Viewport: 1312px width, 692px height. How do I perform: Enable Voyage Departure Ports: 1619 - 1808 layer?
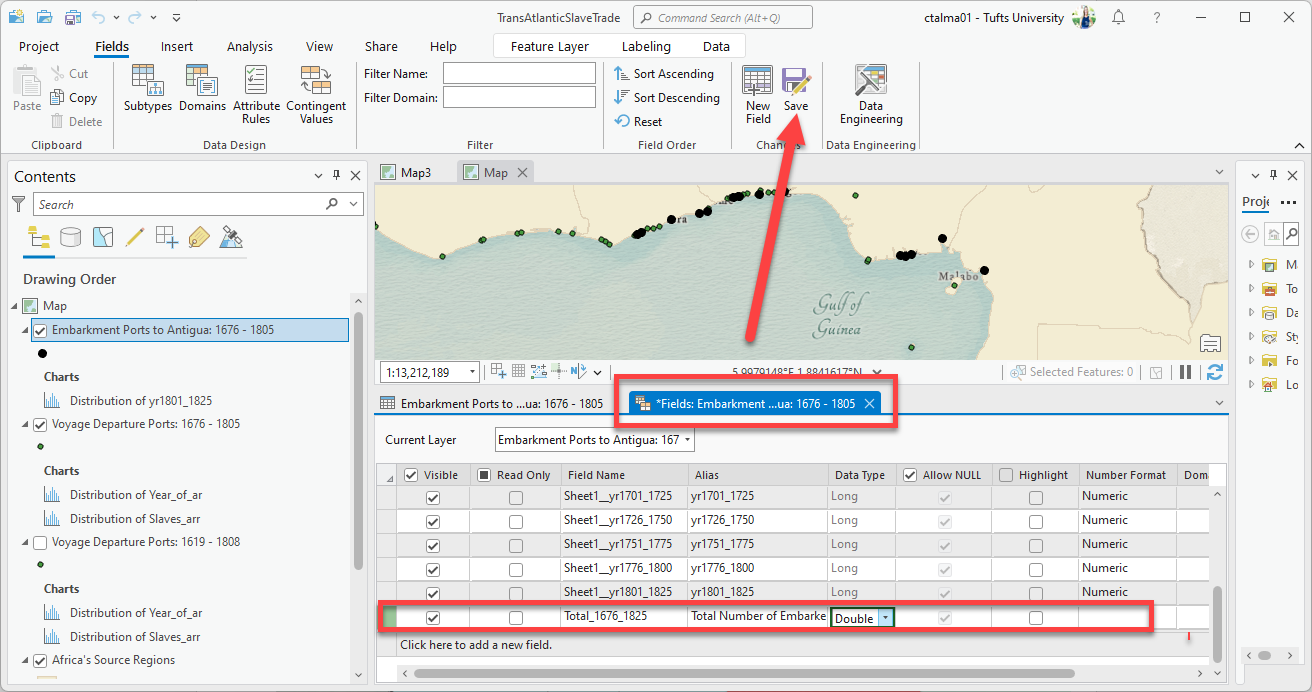(40, 542)
